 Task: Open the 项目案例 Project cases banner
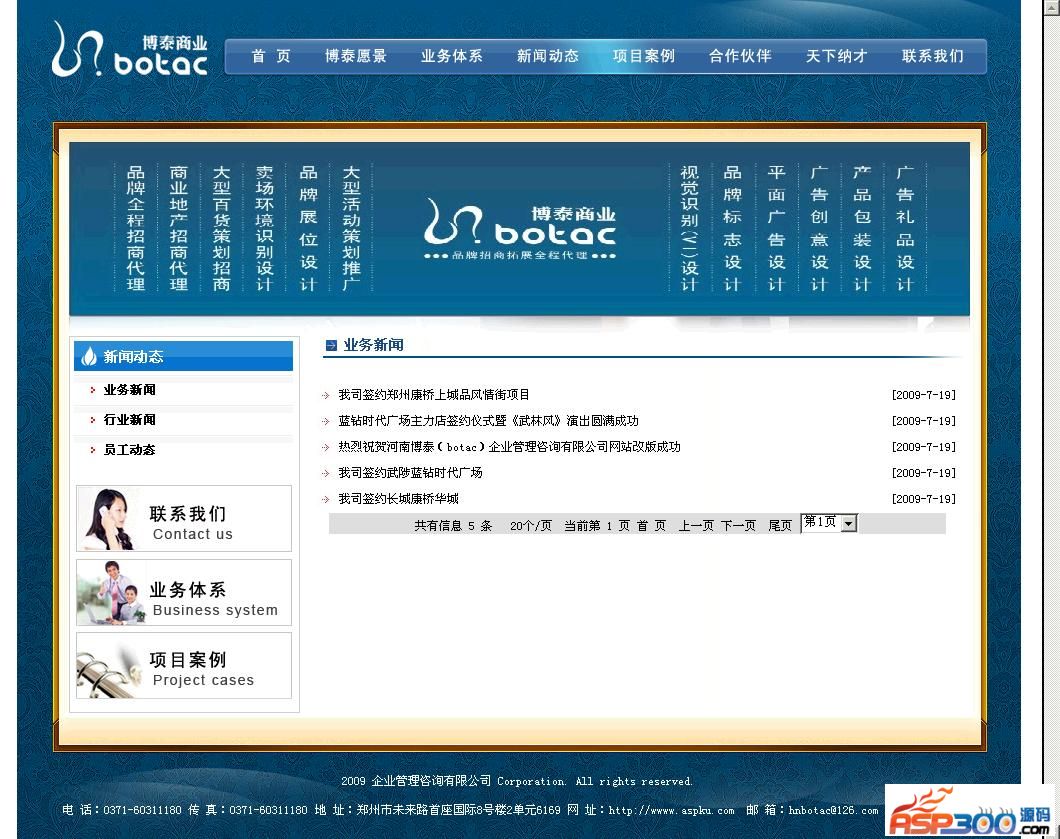coord(184,666)
